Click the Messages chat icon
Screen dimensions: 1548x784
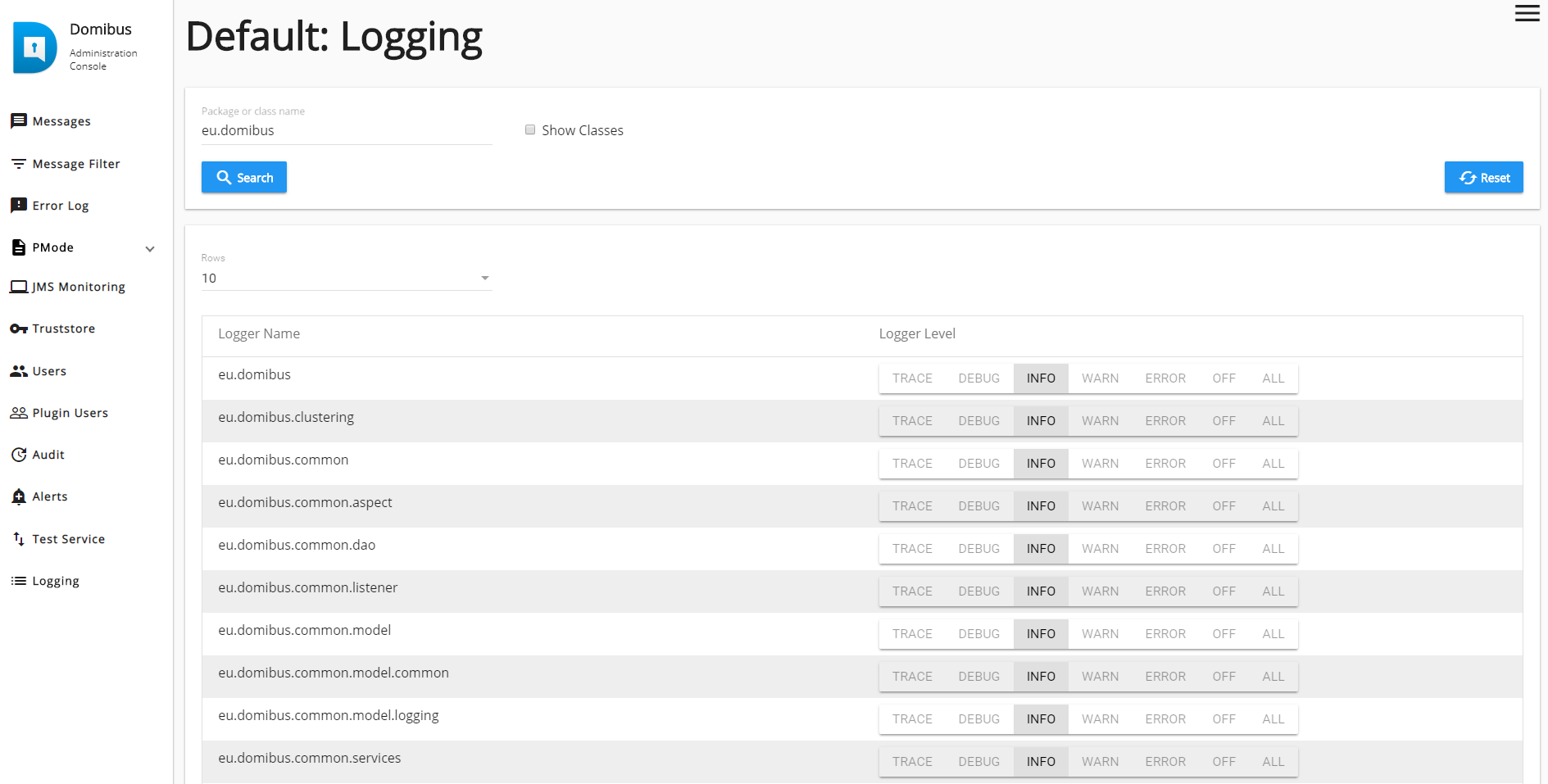[x=19, y=121]
